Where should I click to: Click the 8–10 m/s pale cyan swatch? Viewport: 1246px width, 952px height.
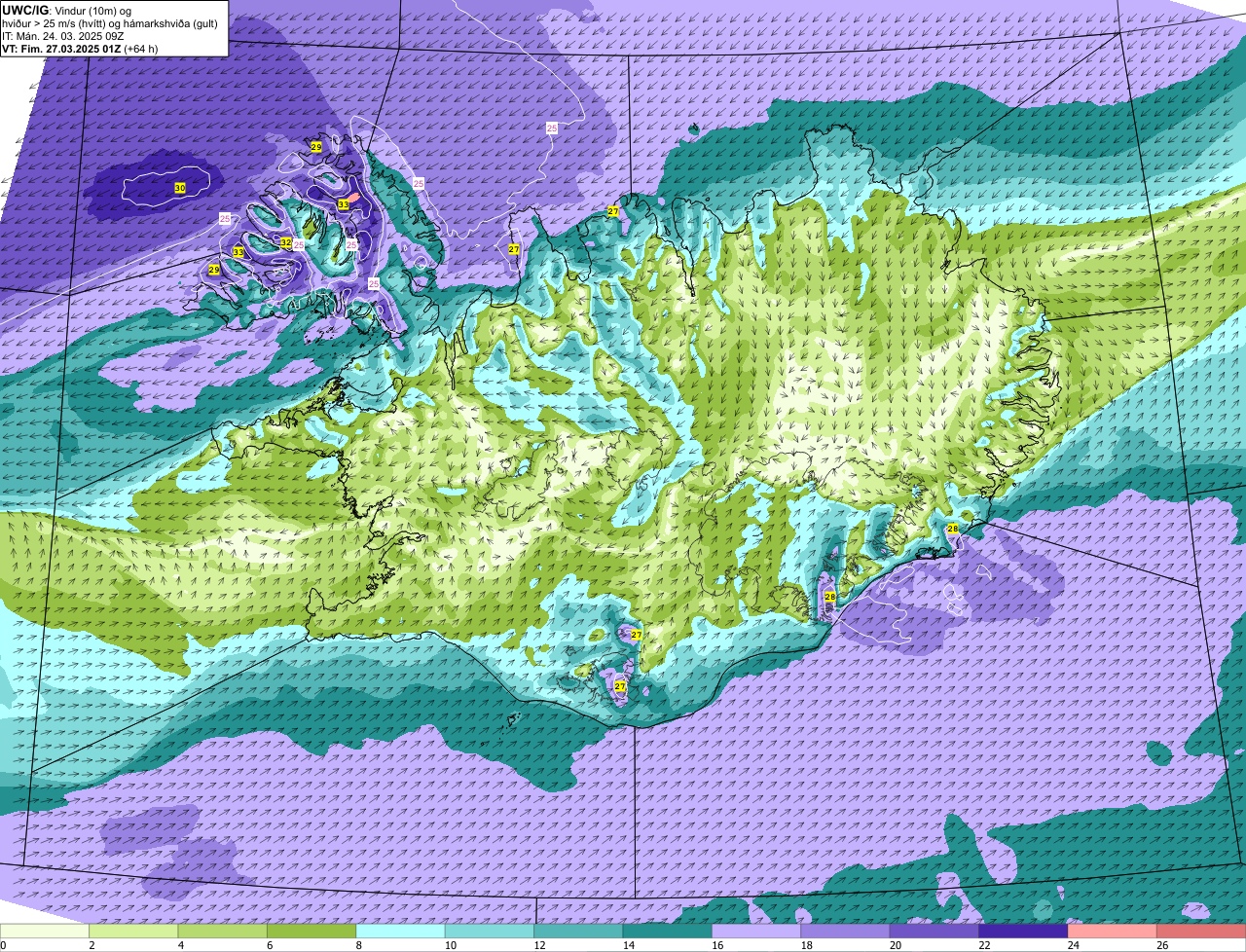(400, 931)
